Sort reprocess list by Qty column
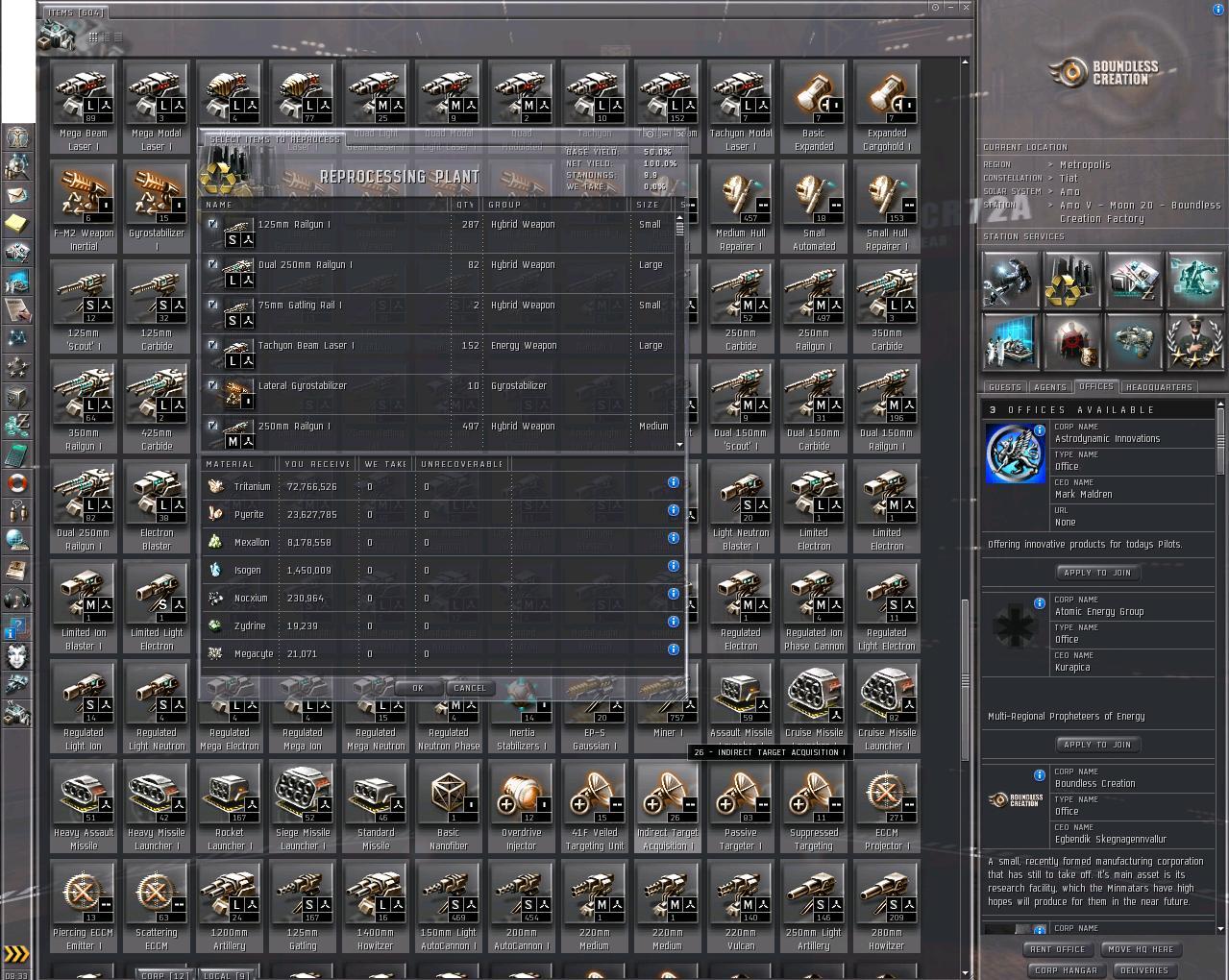Screen dimensions: 1229x980 [x=465, y=205]
